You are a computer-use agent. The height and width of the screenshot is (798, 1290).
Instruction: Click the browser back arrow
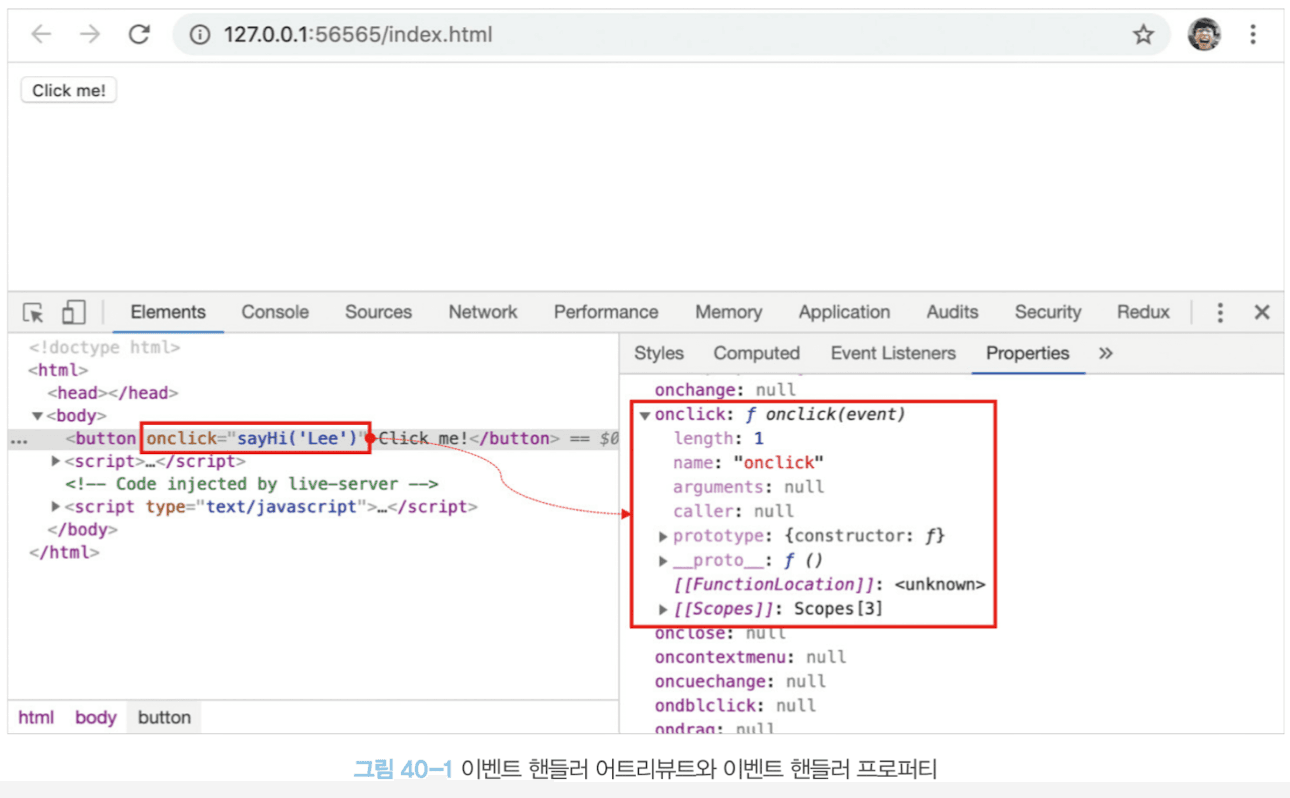point(41,35)
